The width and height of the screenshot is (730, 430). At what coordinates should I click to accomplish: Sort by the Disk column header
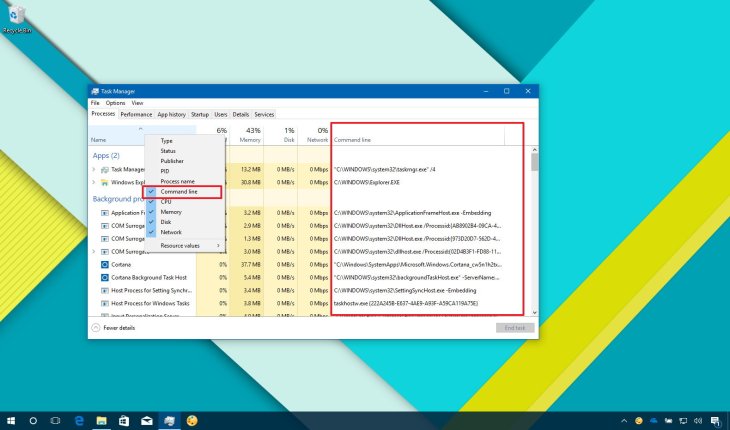[281, 135]
